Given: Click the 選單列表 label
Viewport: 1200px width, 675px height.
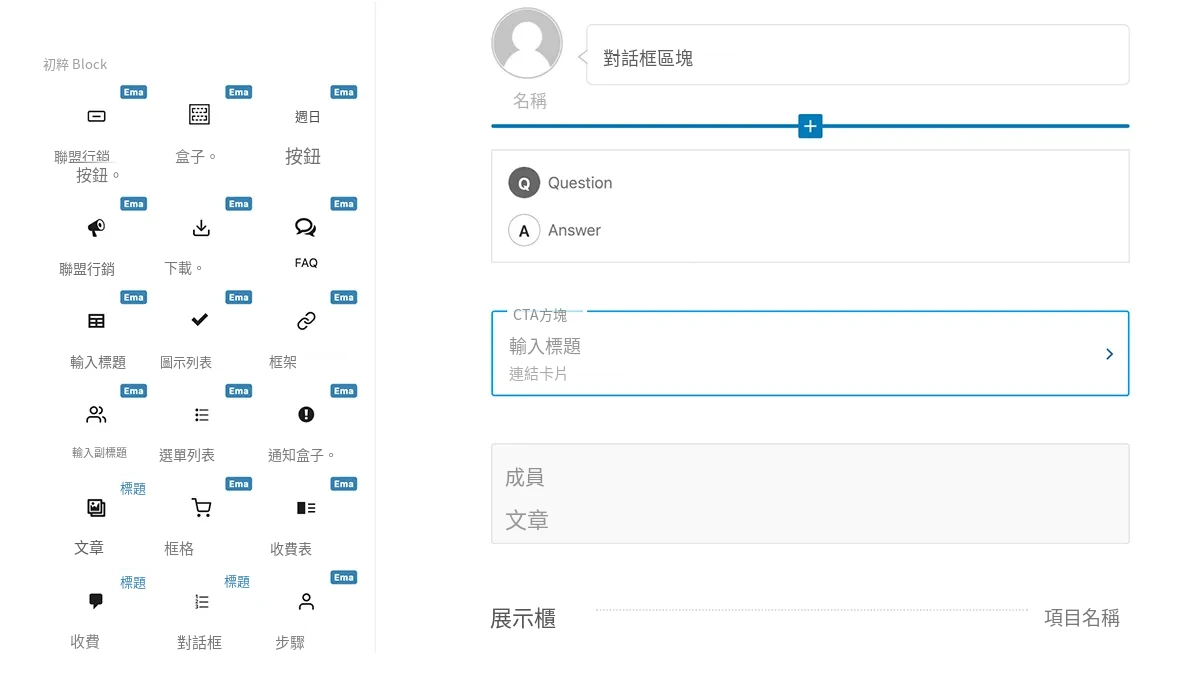Looking at the screenshot, I should [x=187, y=455].
